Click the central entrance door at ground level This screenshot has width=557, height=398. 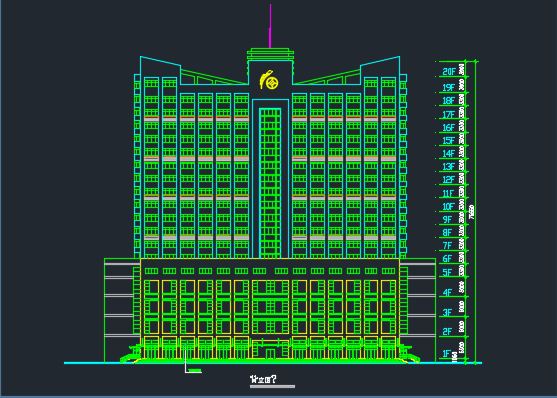[x=270, y=354]
